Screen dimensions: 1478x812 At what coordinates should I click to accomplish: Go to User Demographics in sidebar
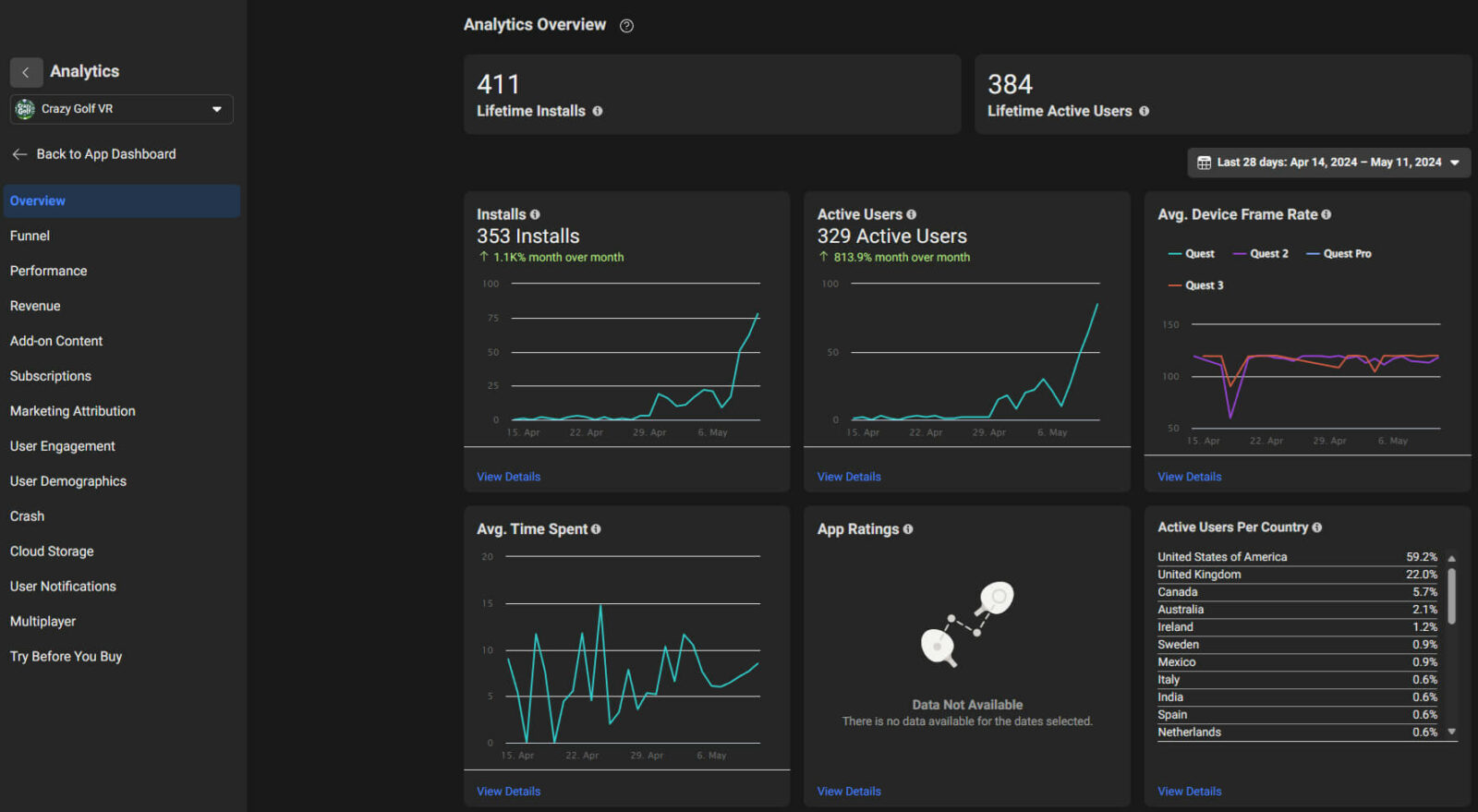coord(68,481)
